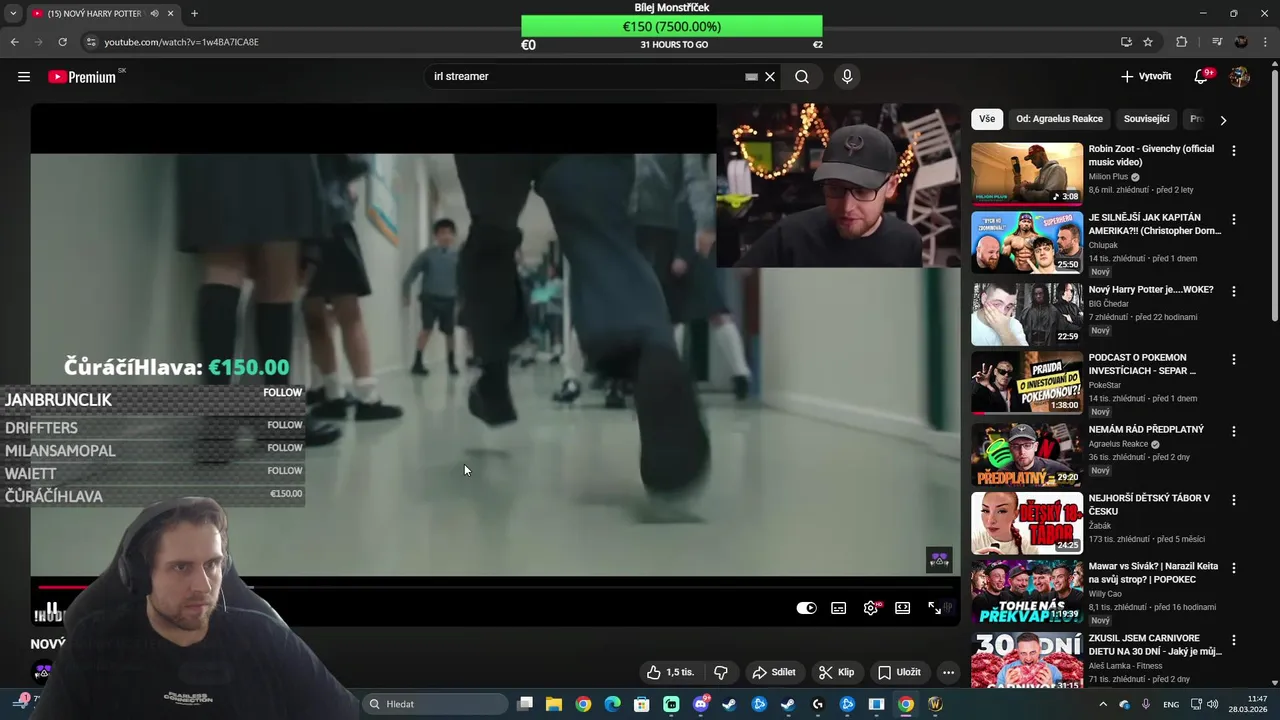Expand the browser tab search dropdown
Viewport: 1280px width, 720px height.
click(x=13, y=13)
